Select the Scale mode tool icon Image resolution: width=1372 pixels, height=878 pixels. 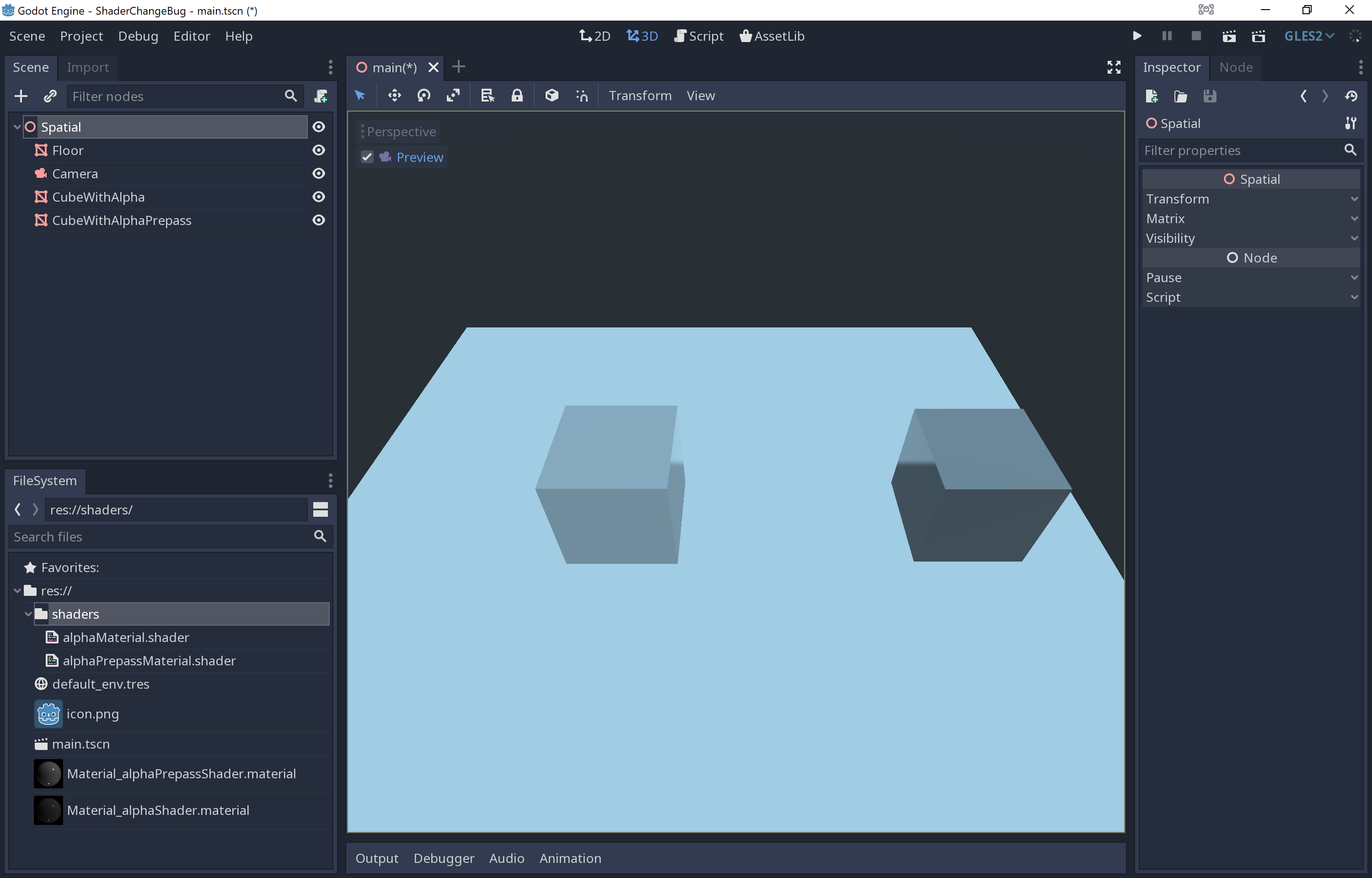(453, 95)
